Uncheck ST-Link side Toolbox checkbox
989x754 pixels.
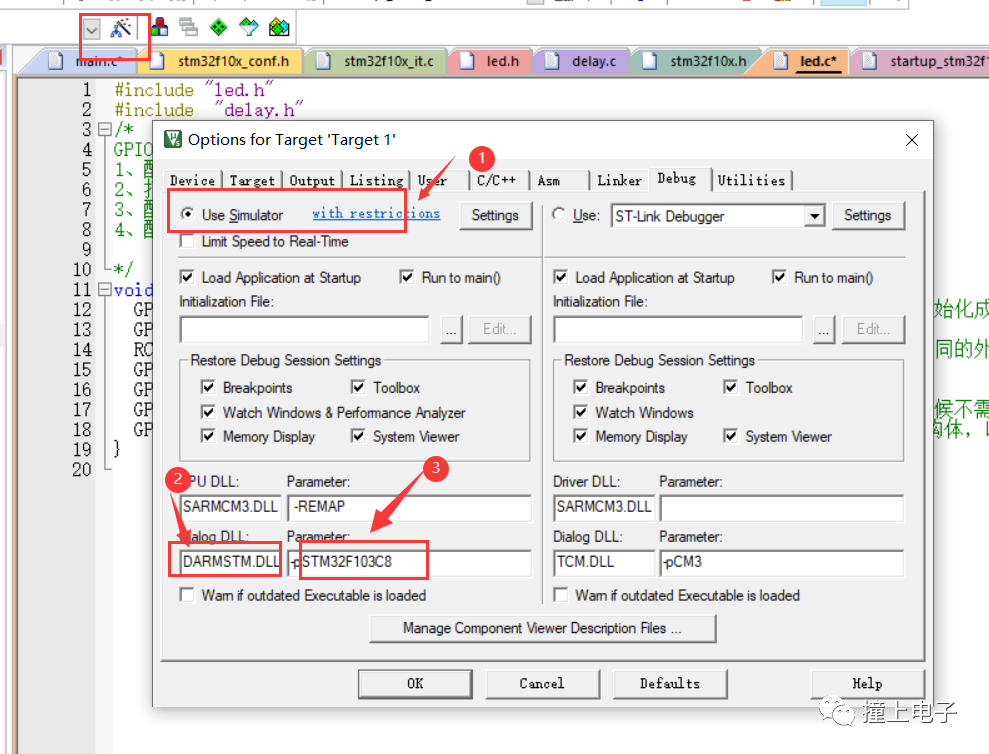point(730,387)
